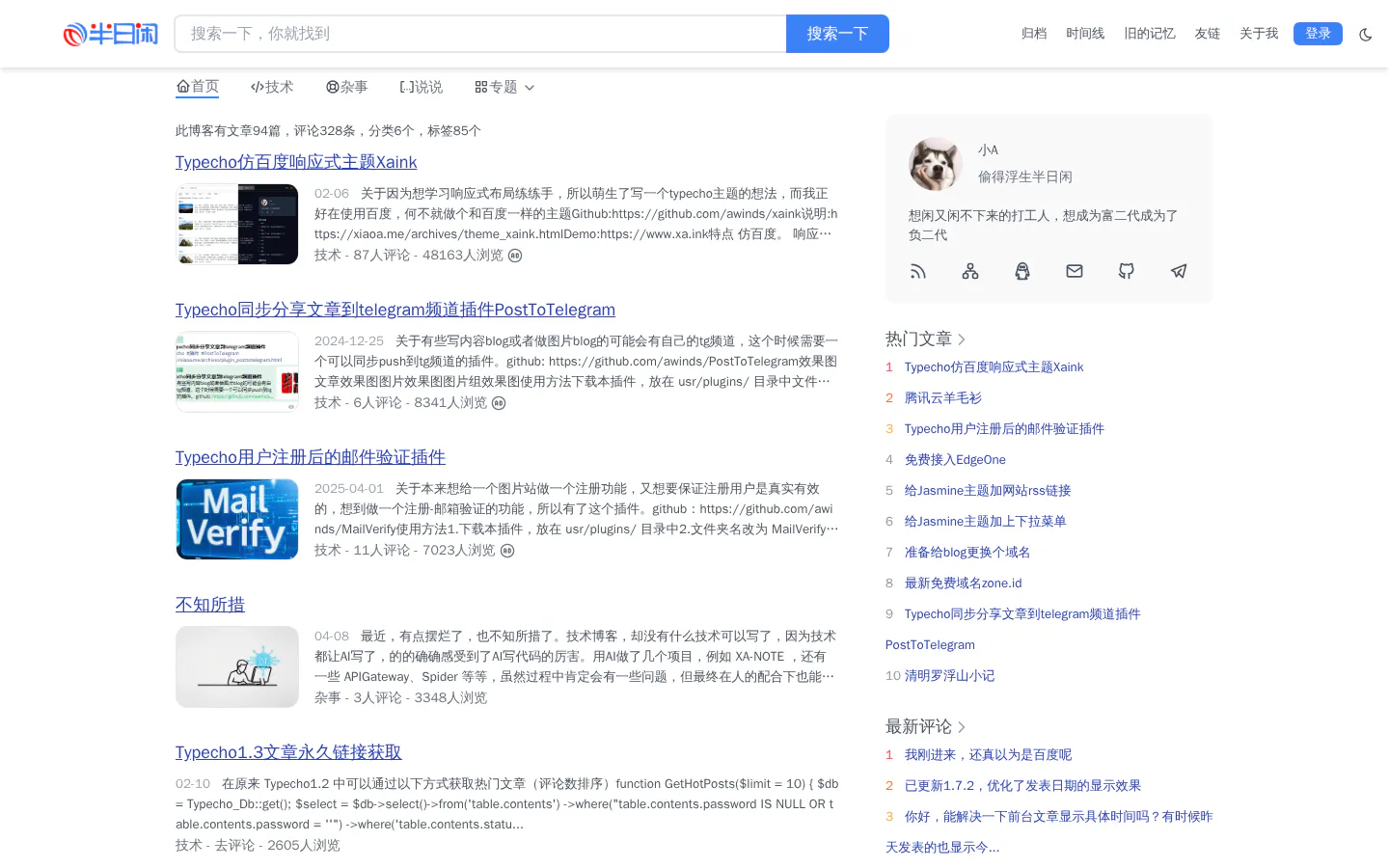Open the GitHub icon in profile card

click(1127, 271)
